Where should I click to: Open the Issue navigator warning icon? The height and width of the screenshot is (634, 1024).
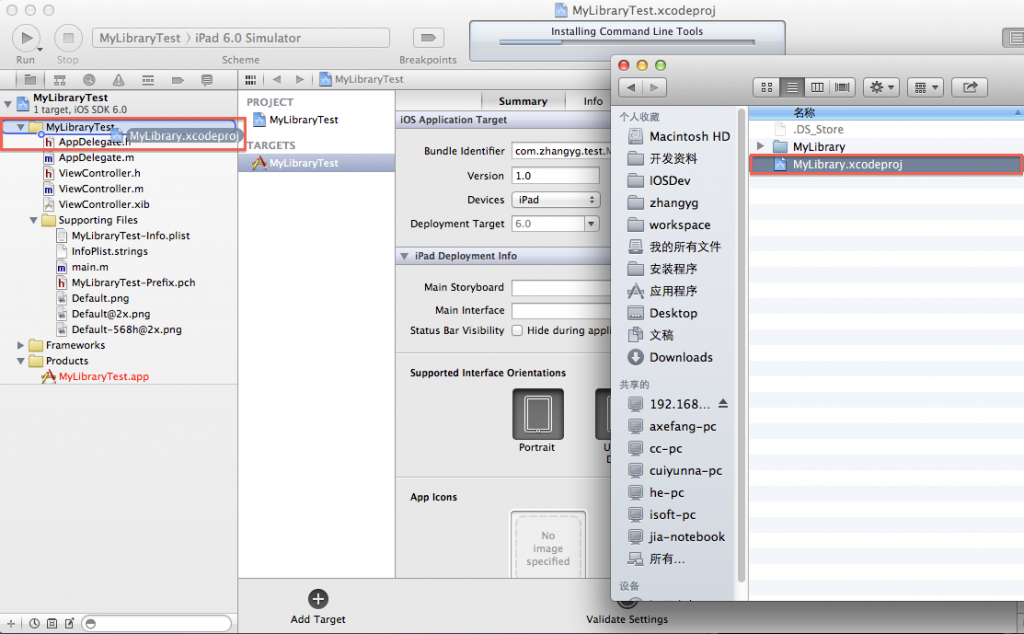[118, 80]
